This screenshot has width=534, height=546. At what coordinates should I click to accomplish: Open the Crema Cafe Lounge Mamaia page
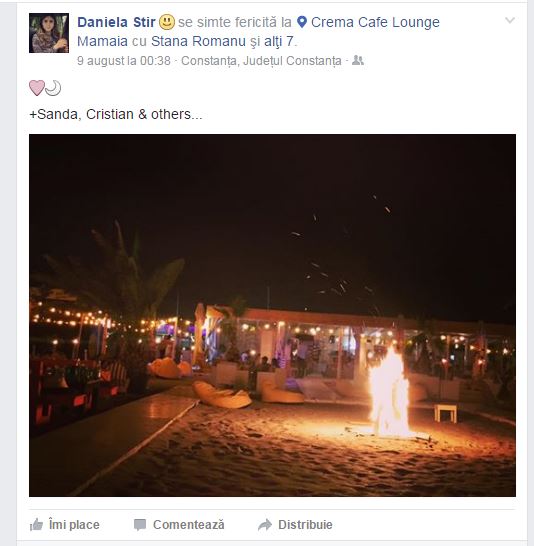click(258, 32)
